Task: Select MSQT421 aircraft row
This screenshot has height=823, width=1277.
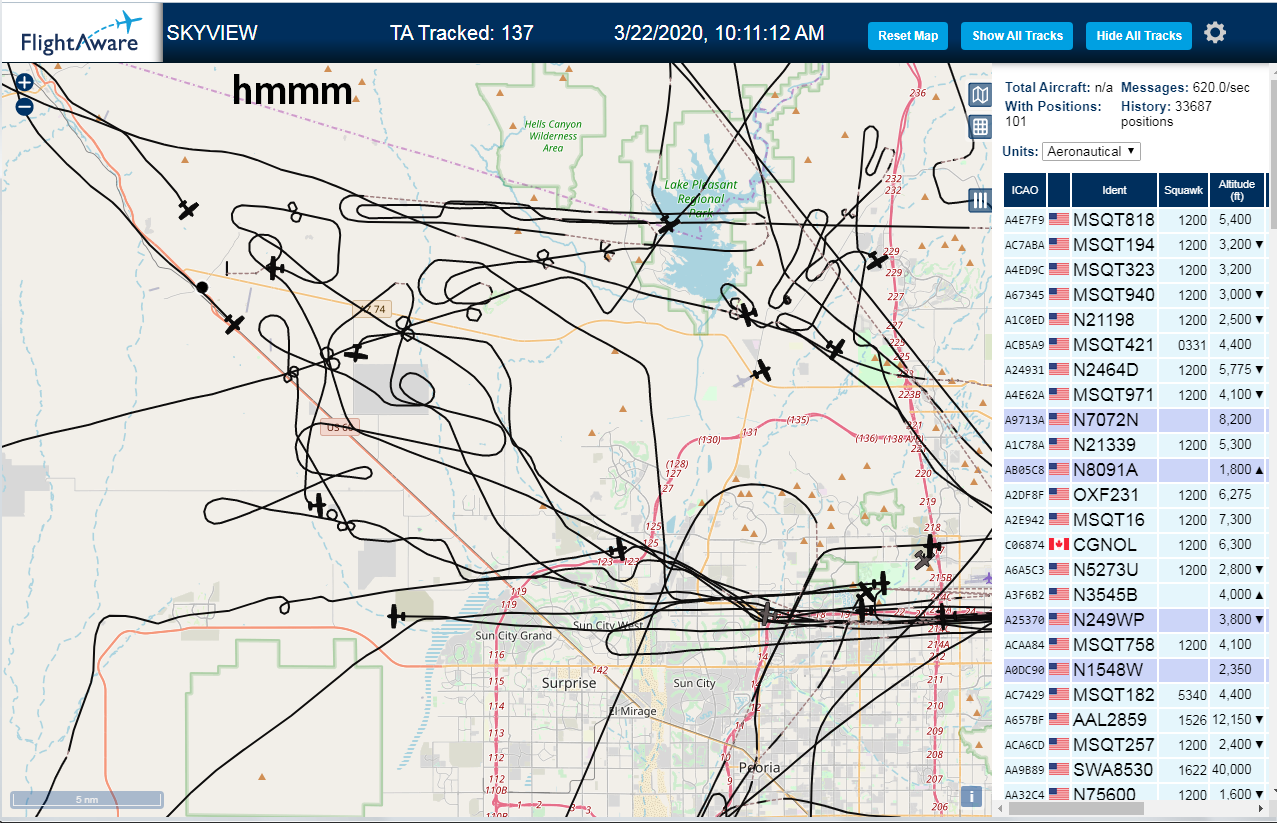Action: tap(1135, 344)
